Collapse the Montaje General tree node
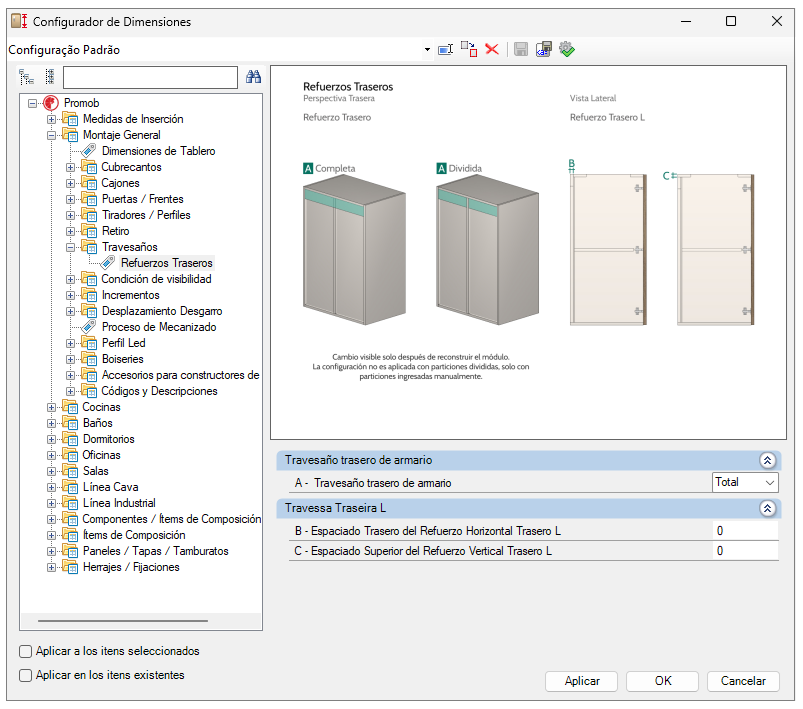This screenshot has width=803, height=709. click(51, 135)
